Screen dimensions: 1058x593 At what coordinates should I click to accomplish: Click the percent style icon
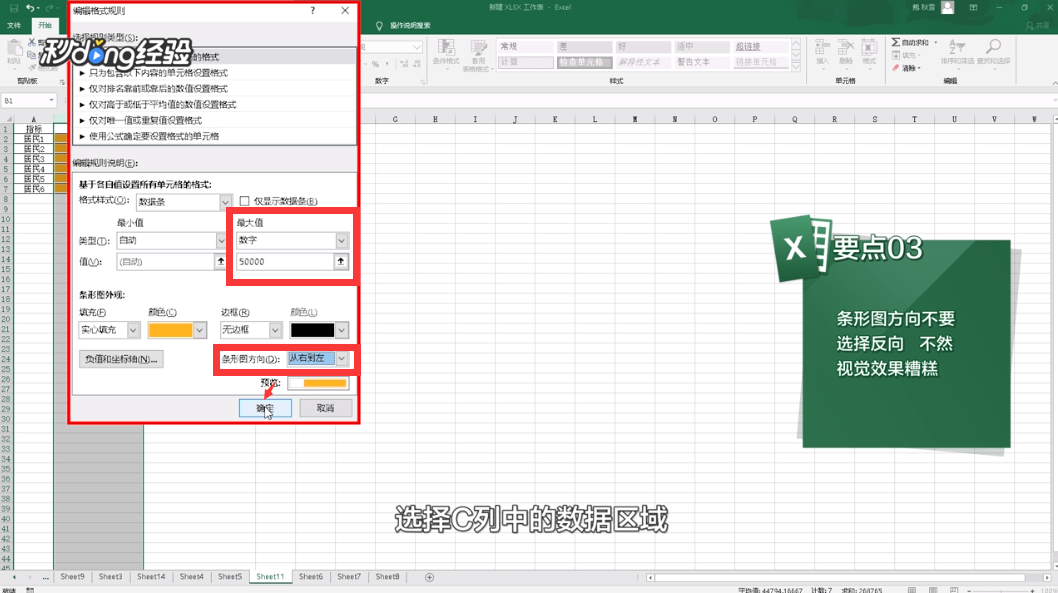375,64
